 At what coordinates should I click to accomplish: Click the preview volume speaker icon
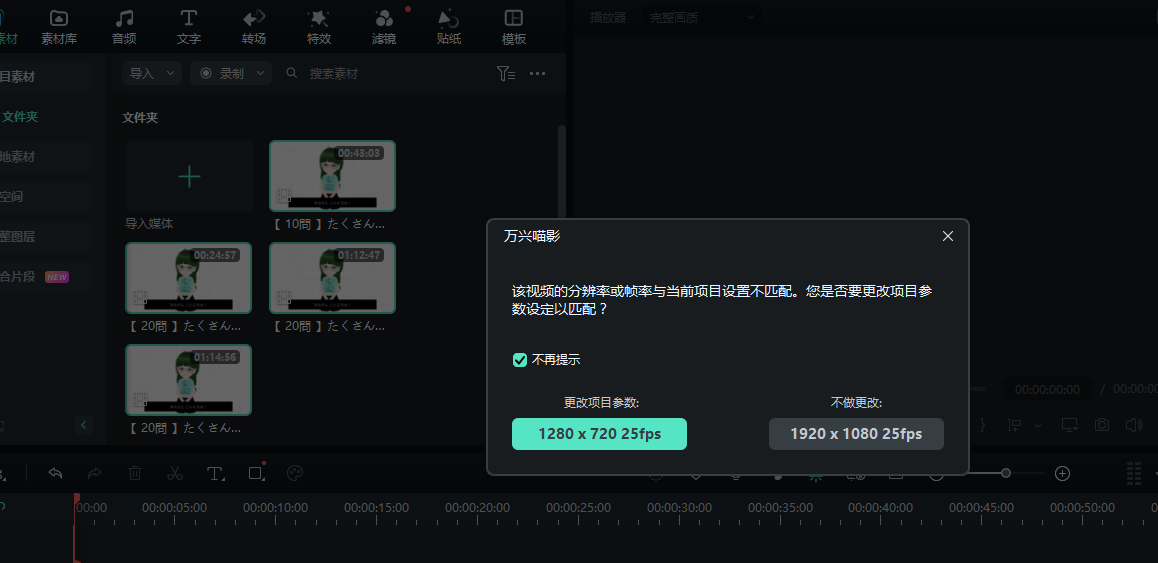1134,425
